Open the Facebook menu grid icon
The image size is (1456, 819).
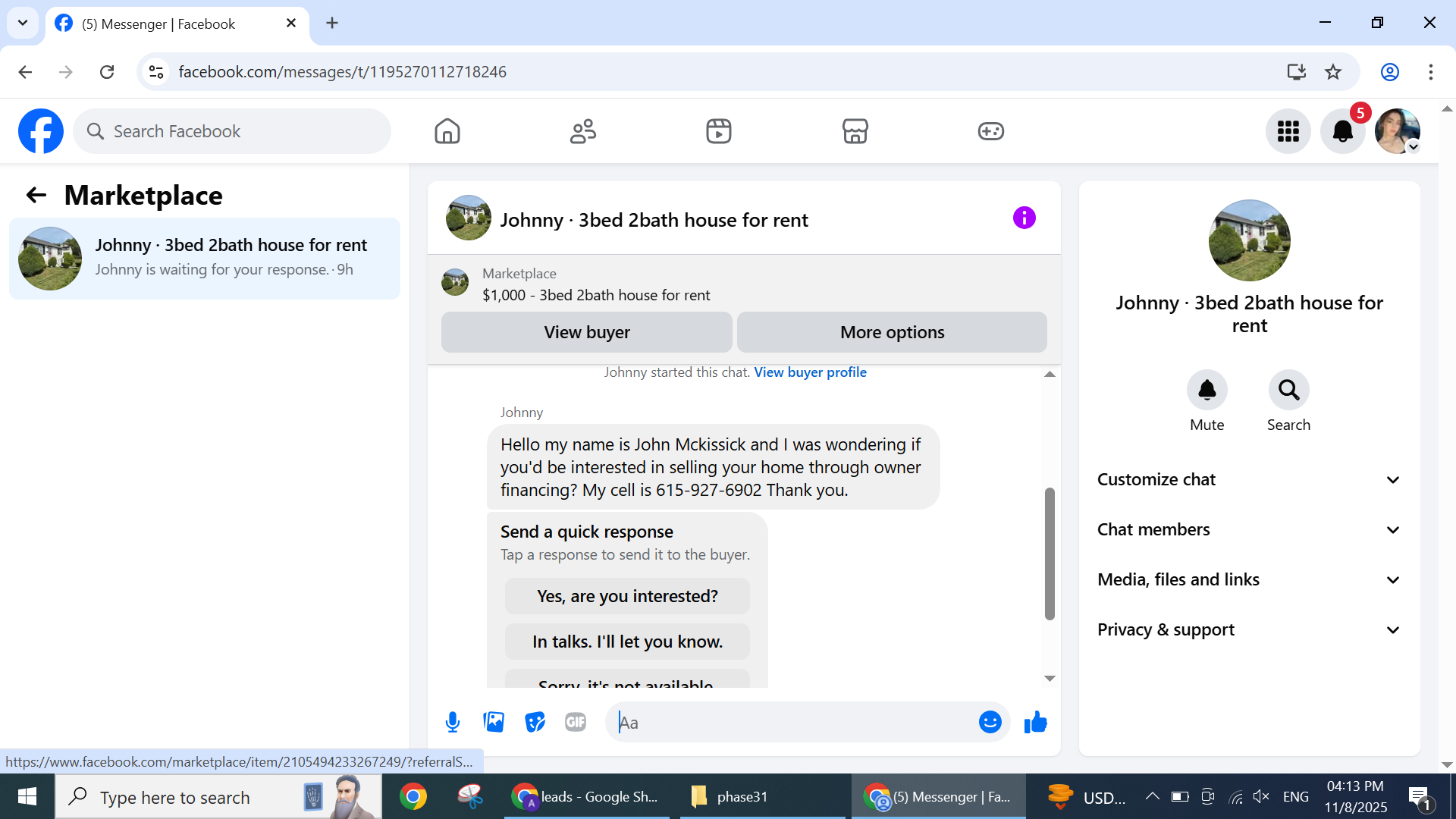[1288, 131]
